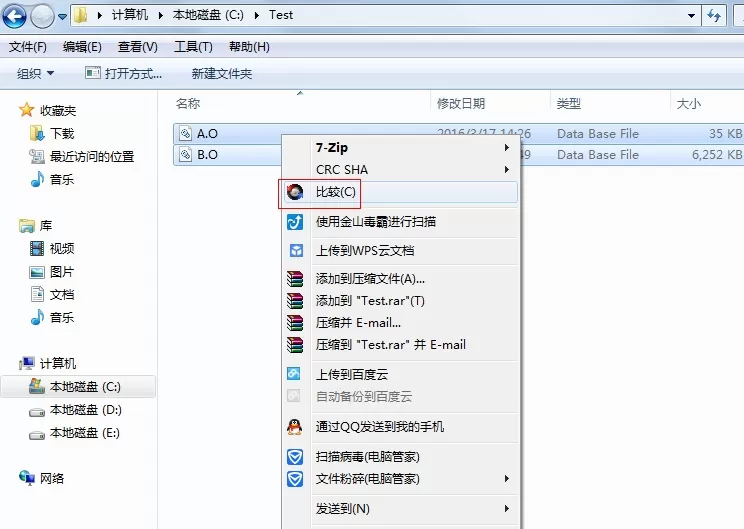
Task: Click WinRAR icon beside 添加到压缩文件(A)...
Action: [295, 278]
